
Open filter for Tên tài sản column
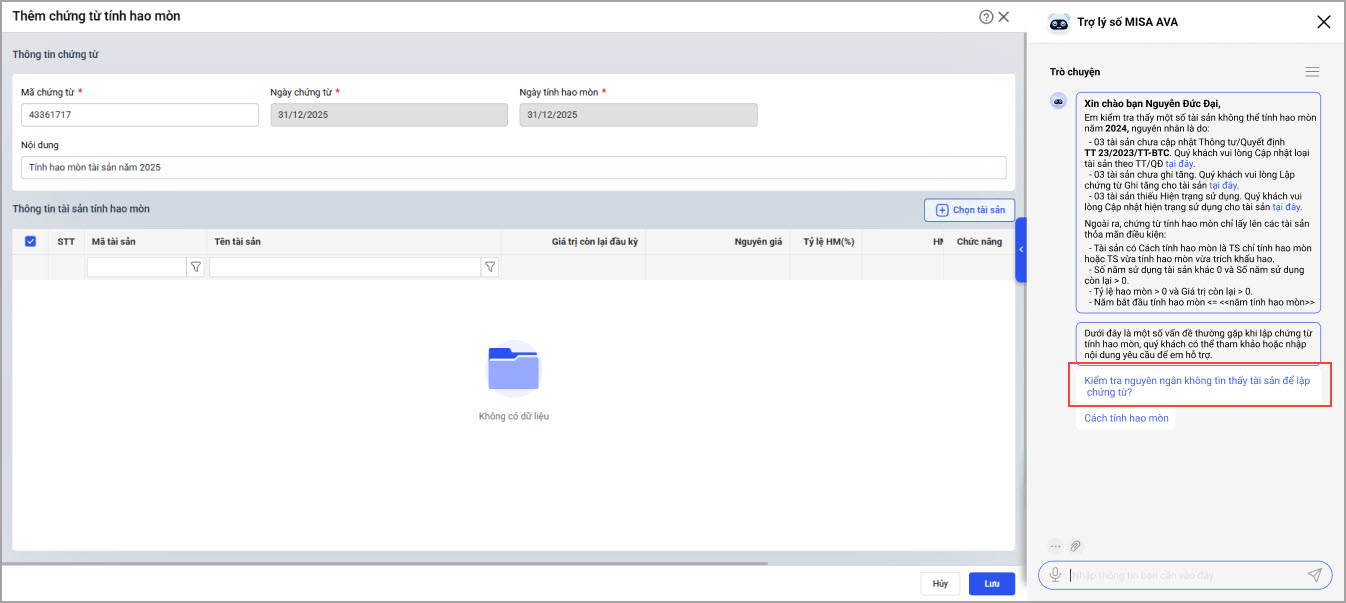490,267
